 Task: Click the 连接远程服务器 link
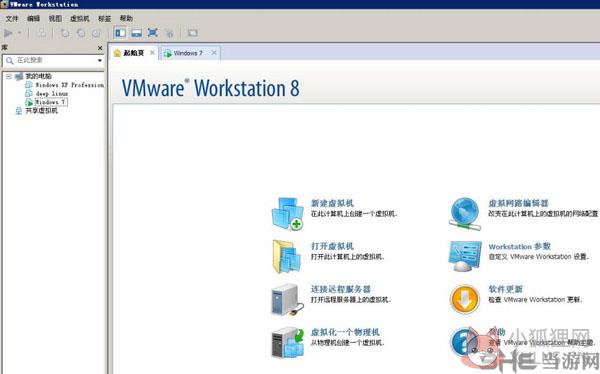coord(341,289)
